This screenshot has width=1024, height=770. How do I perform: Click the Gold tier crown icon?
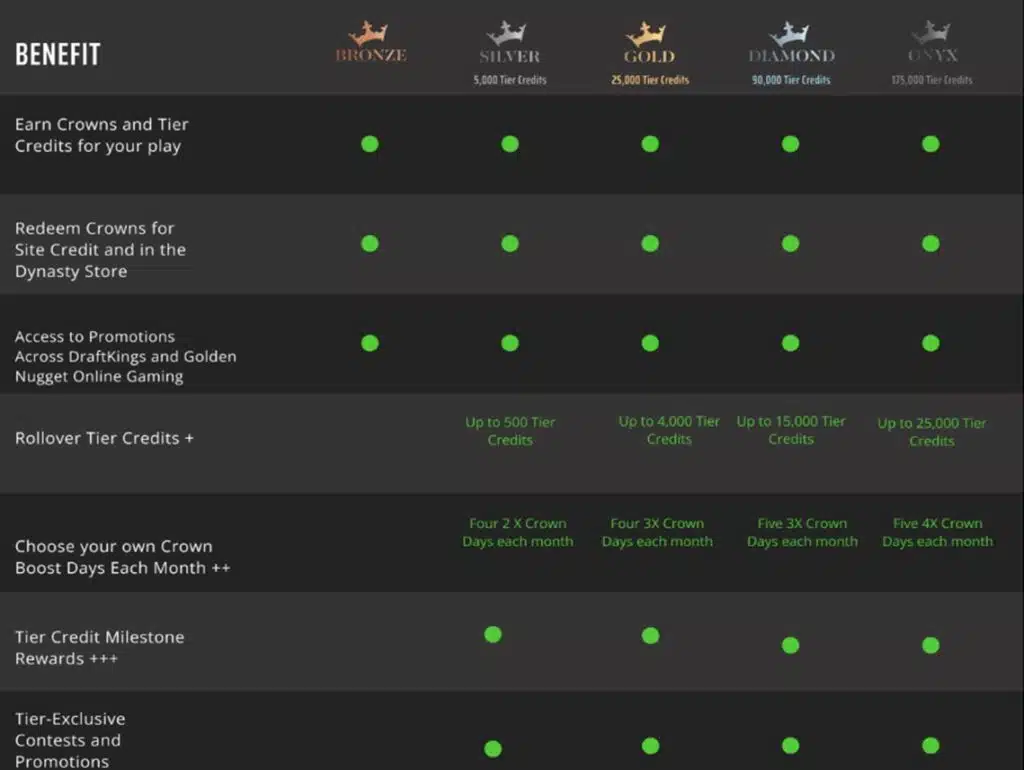647,33
